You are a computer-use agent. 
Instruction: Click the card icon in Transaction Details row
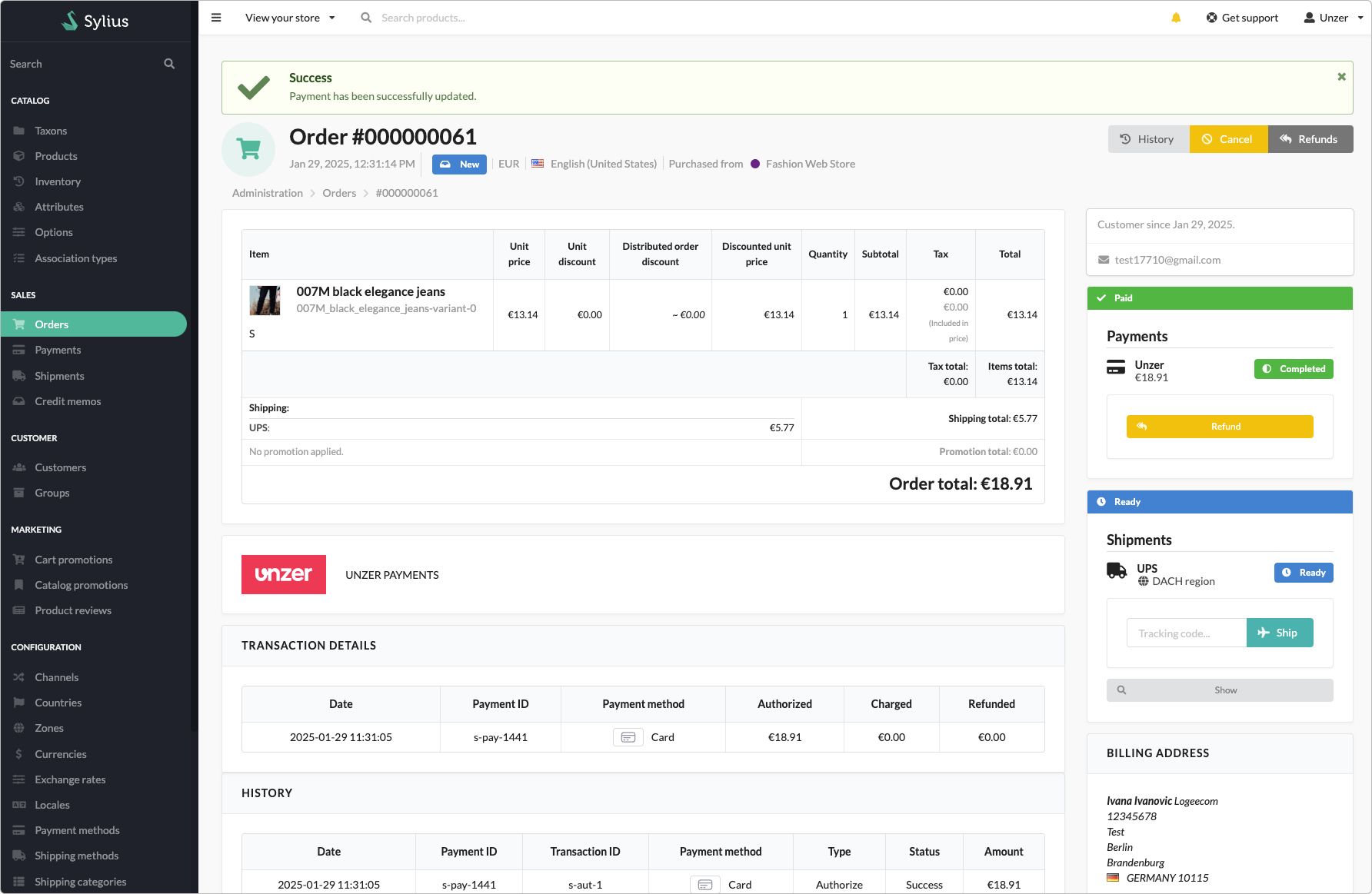(628, 737)
